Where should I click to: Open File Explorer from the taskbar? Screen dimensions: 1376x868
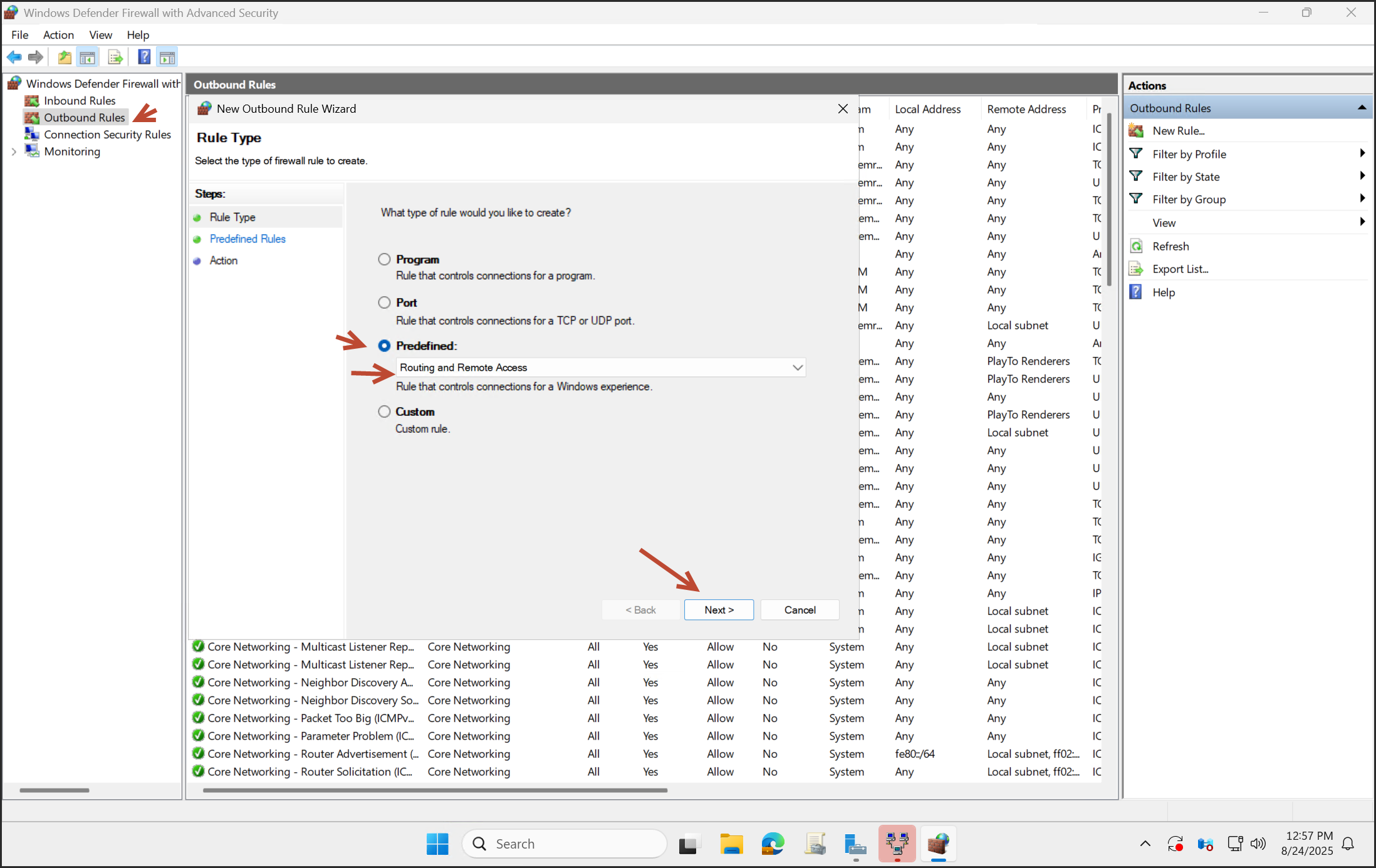pos(731,844)
